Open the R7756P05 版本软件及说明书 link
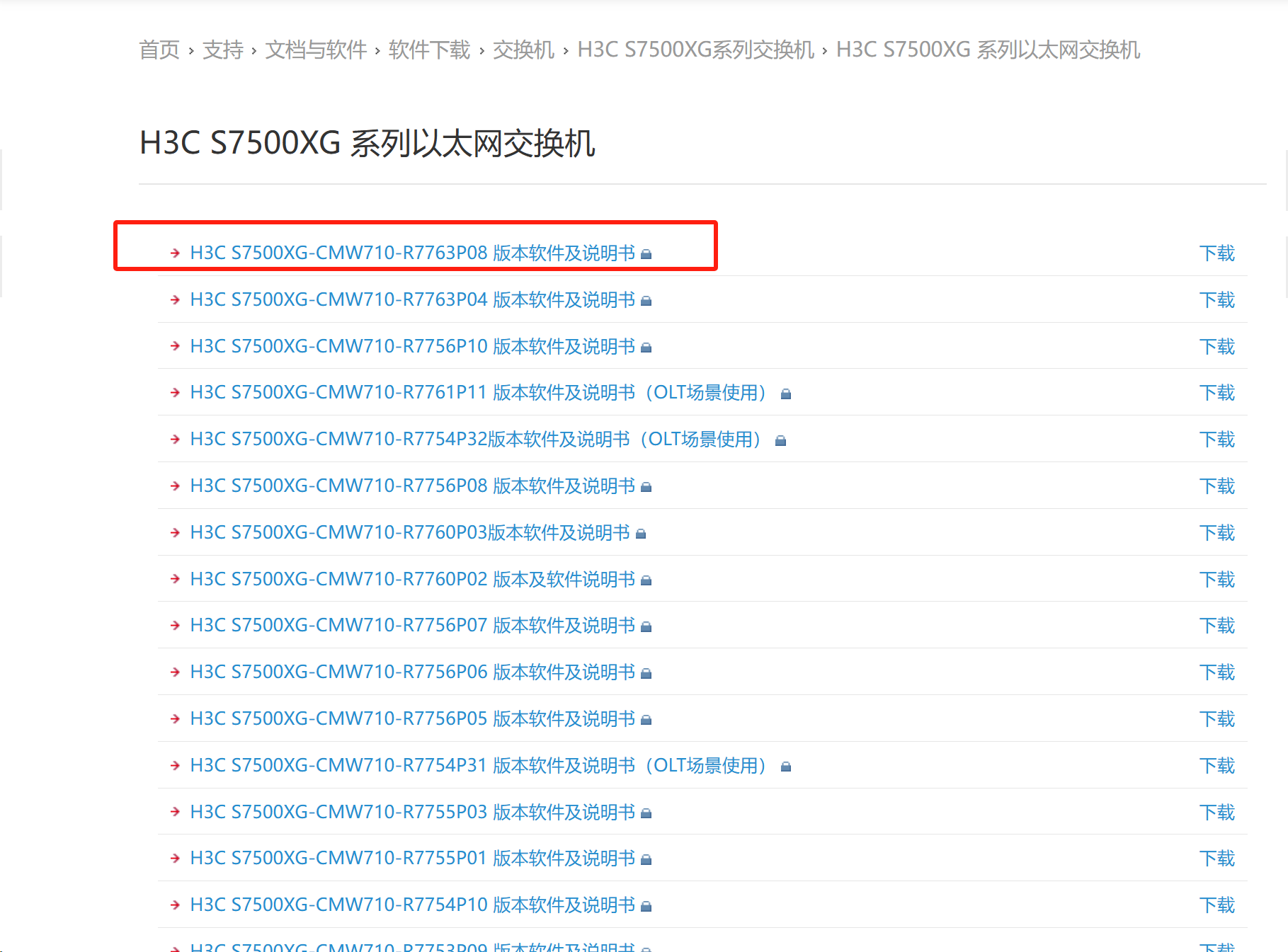Image resolution: width=1288 pixels, height=952 pixels. pos(413,718)
